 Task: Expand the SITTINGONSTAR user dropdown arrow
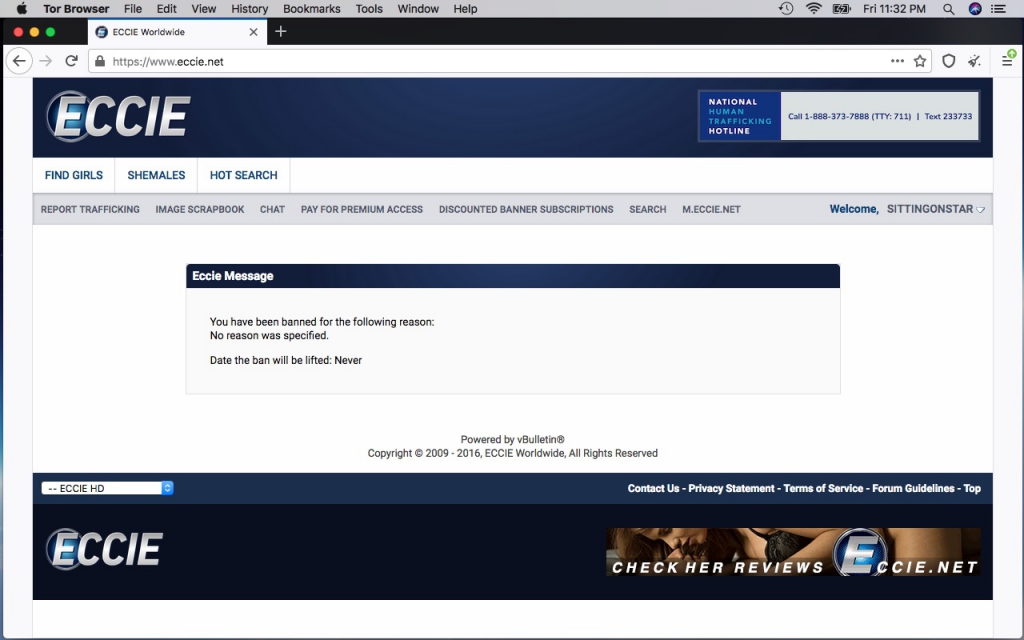click(980, 210)
